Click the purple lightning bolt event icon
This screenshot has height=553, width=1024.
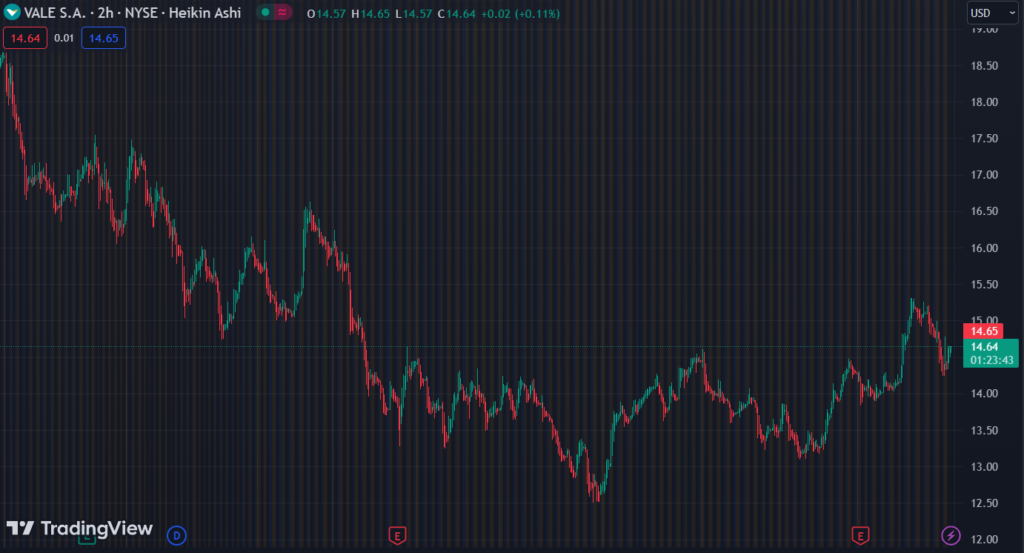coord(950,535)
